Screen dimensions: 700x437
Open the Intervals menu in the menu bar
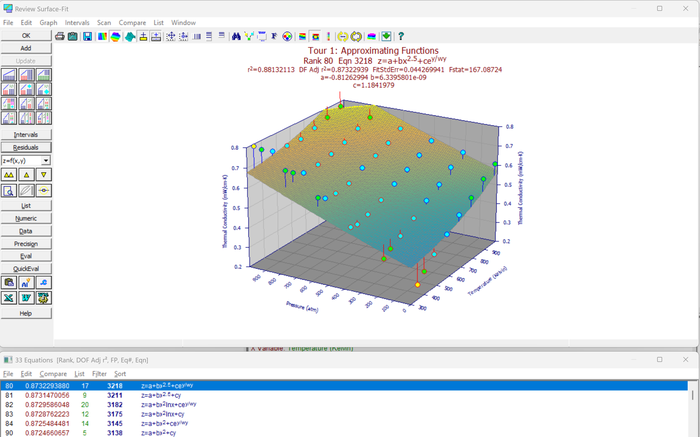click(77, 22)
